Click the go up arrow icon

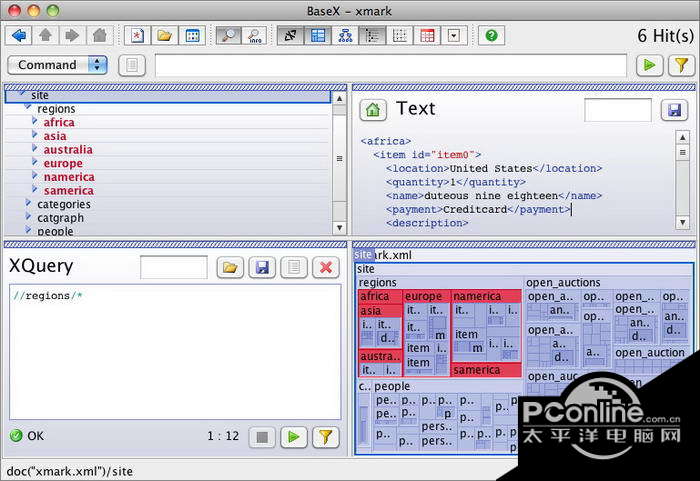46,35
